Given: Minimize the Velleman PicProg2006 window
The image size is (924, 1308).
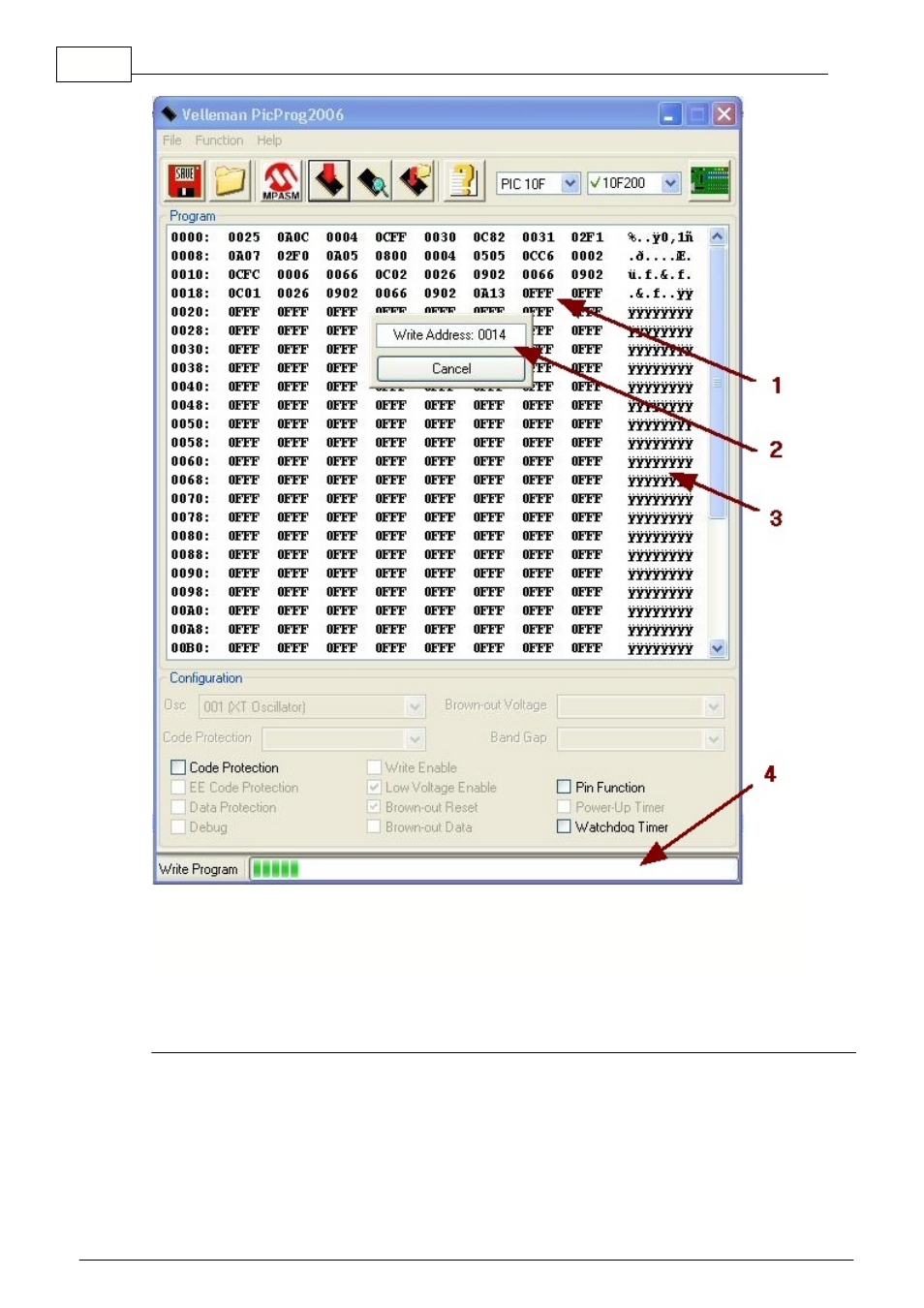Looking at the screenshot, I should tap(670, 114).
